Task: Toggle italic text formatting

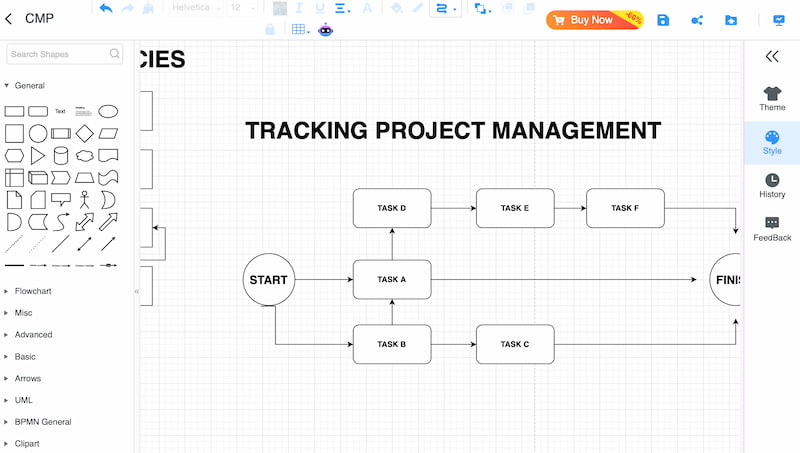Action: tap(299, 8)
